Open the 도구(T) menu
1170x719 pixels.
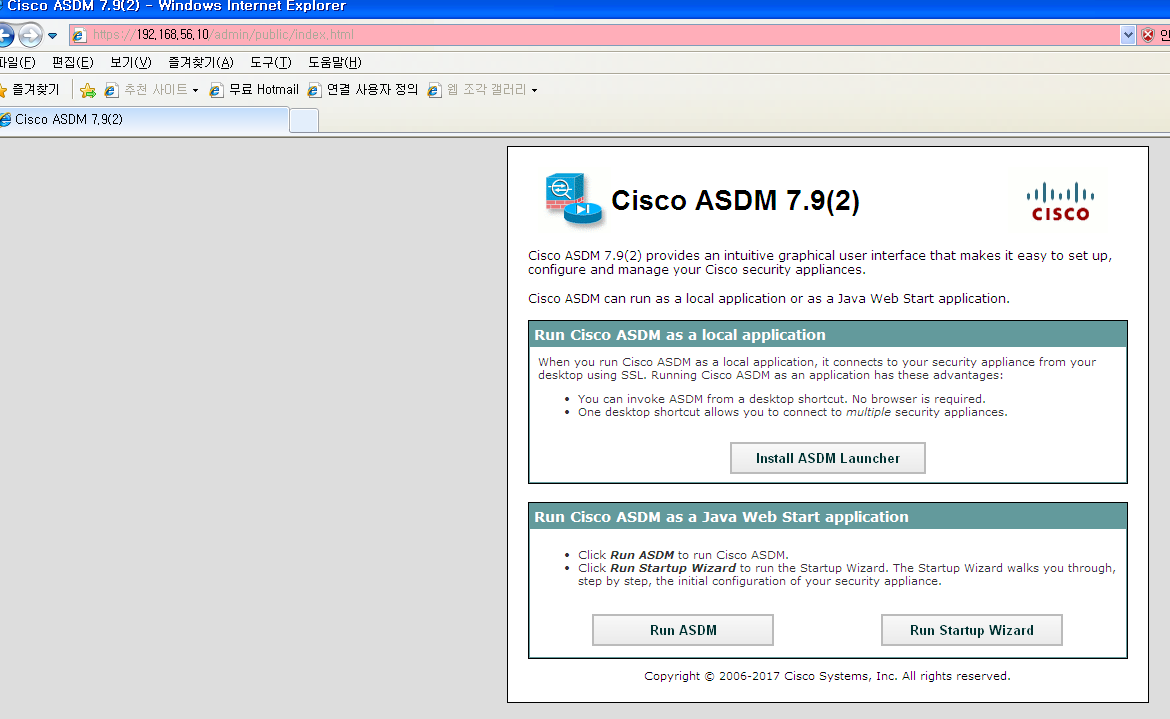pyautogui.click(x=270, y=63)
